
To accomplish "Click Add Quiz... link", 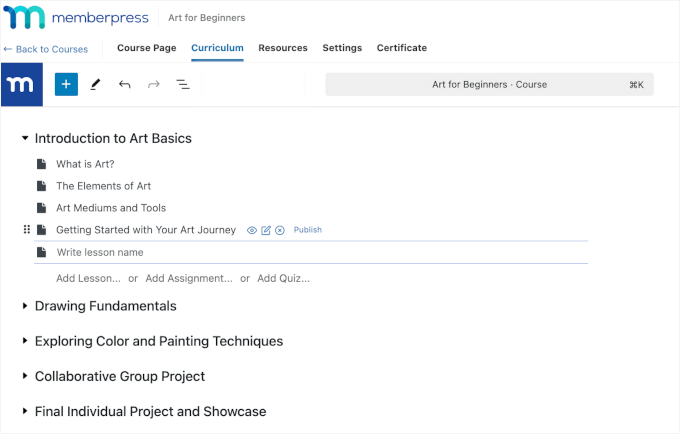I will [x=283, y=278].
